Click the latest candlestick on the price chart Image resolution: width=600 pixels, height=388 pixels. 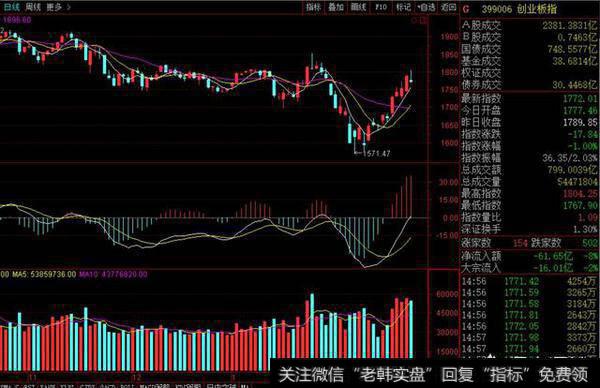[x=411, y=78]
